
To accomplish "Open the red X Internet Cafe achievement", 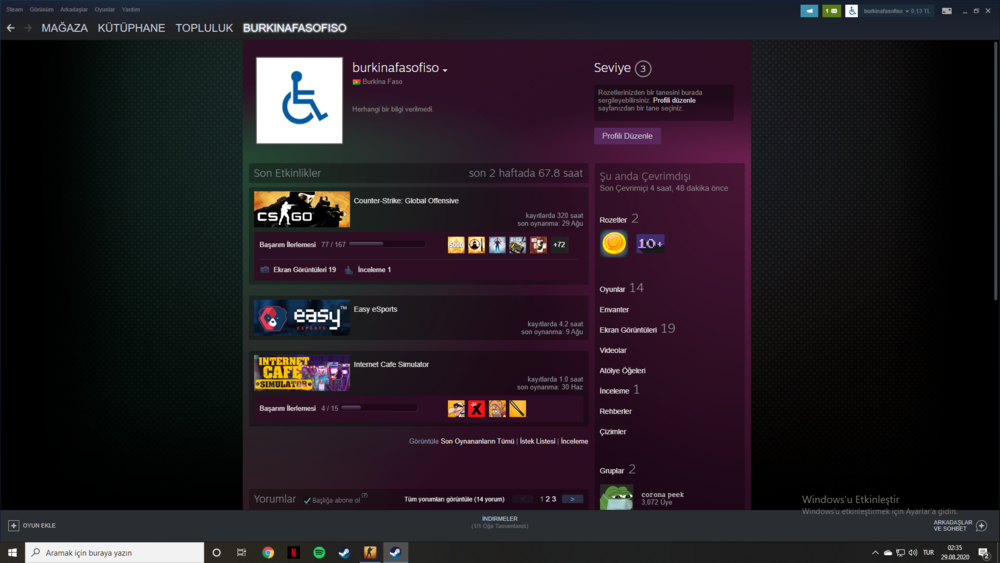I will pos(476,409).
